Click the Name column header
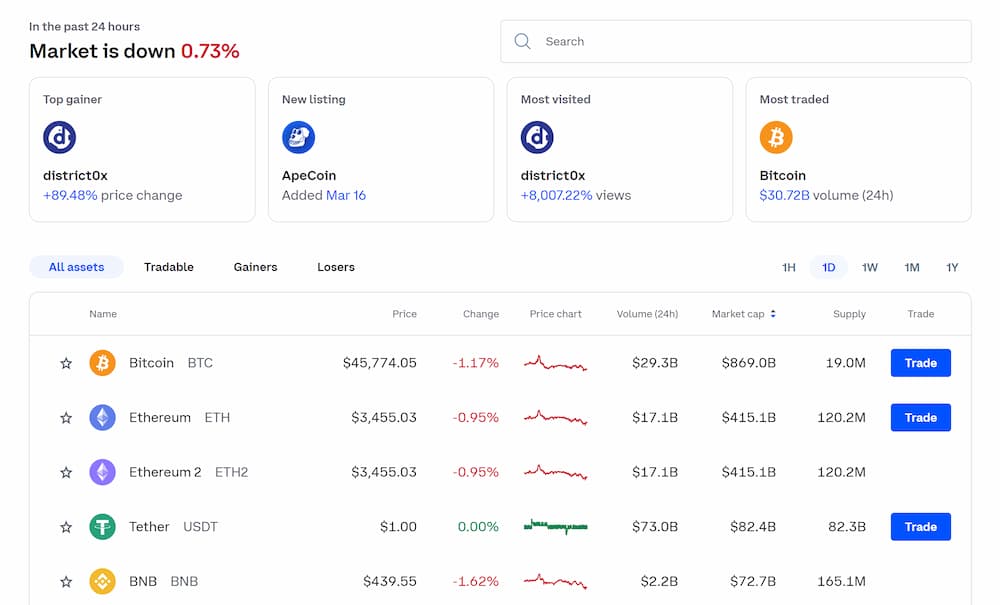 [x=103, y=314]
